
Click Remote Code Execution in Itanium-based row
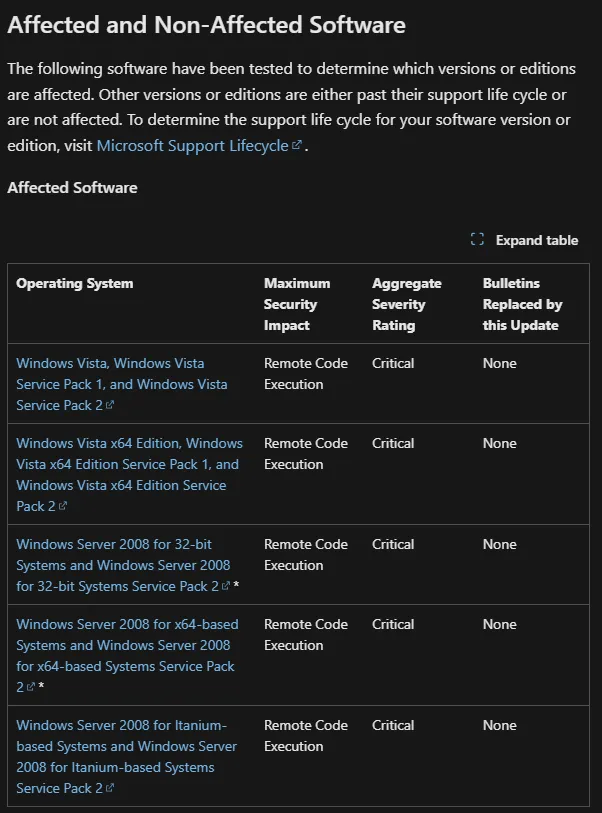pyautogui.click(x=305, y=736)
